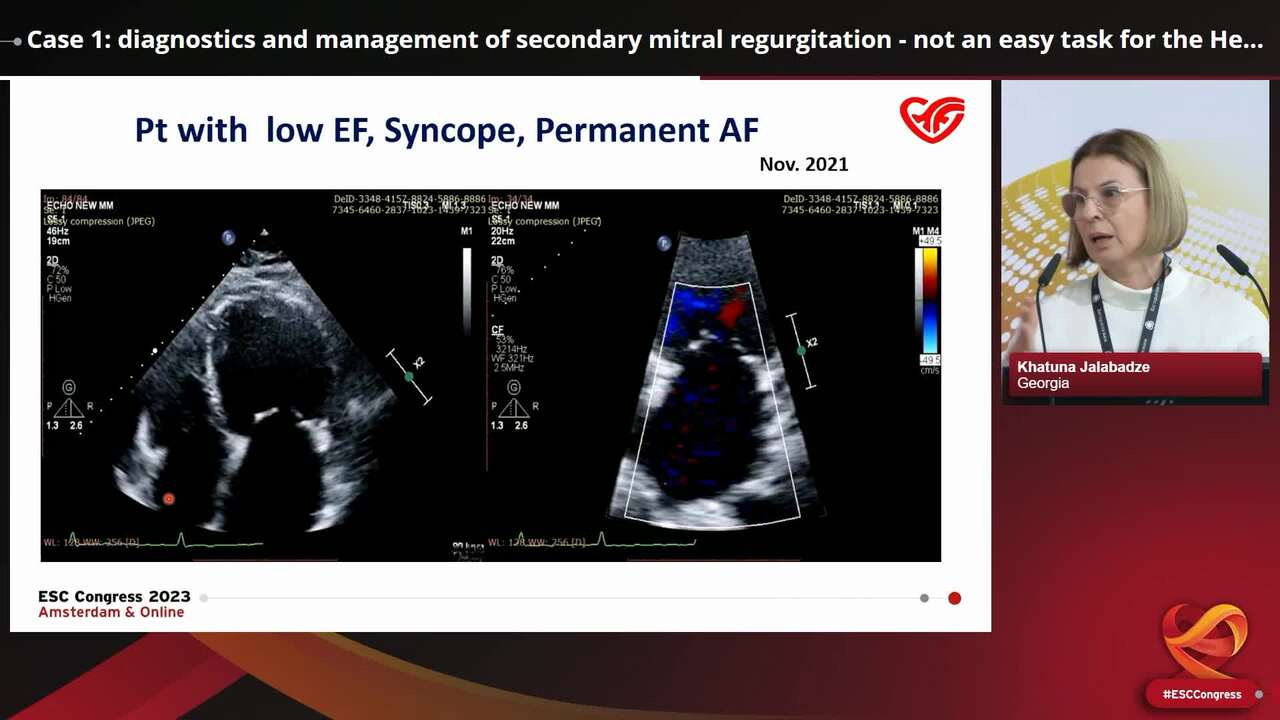Click the 'ESC Congress 2023' footer text
Screen dimensions: 1280x720
114,597
